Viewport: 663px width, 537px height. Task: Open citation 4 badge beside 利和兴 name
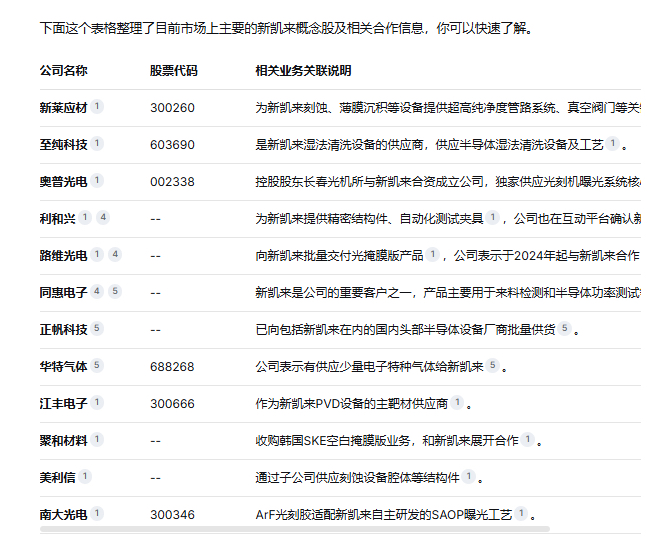pos(103,218)
